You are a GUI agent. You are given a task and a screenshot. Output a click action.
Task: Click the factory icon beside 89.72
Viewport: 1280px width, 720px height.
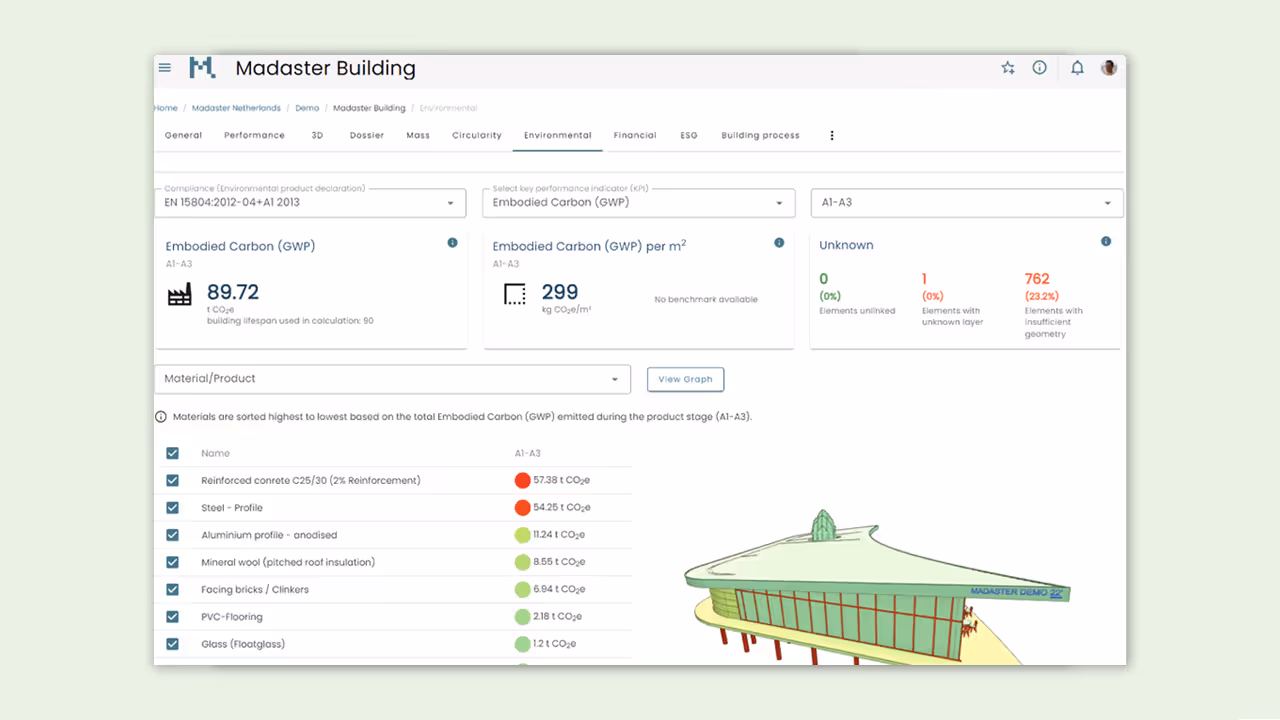pos(180,294)
